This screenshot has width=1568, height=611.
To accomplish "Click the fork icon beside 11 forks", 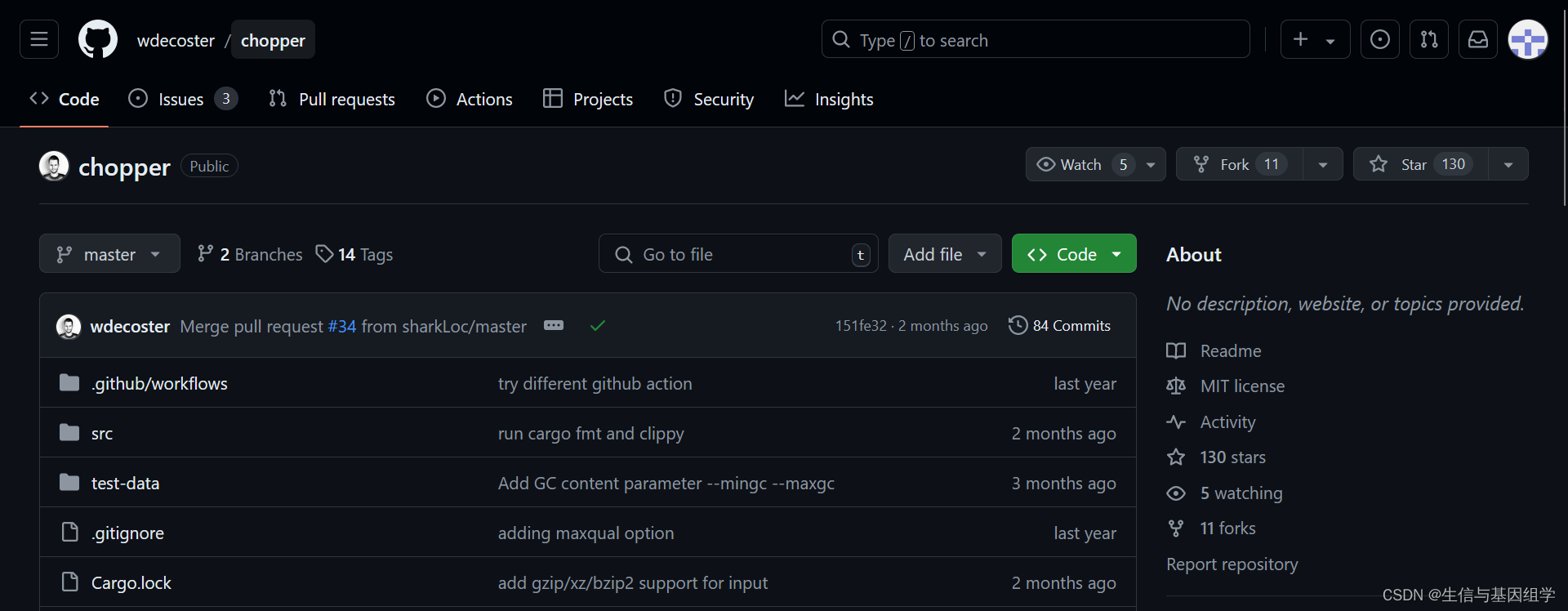I will coord(1176,528).
